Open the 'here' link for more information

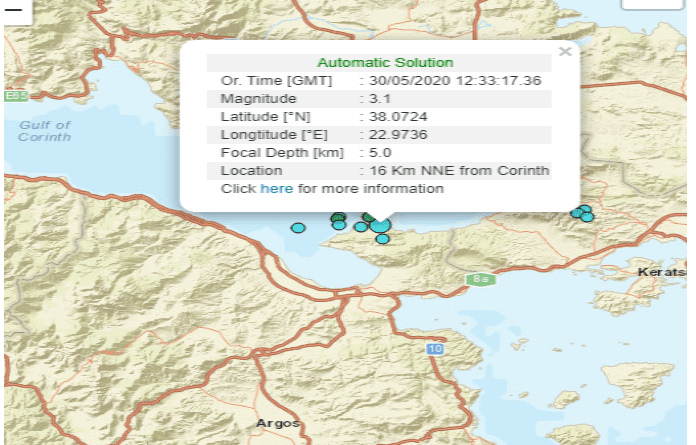point(277,189)
